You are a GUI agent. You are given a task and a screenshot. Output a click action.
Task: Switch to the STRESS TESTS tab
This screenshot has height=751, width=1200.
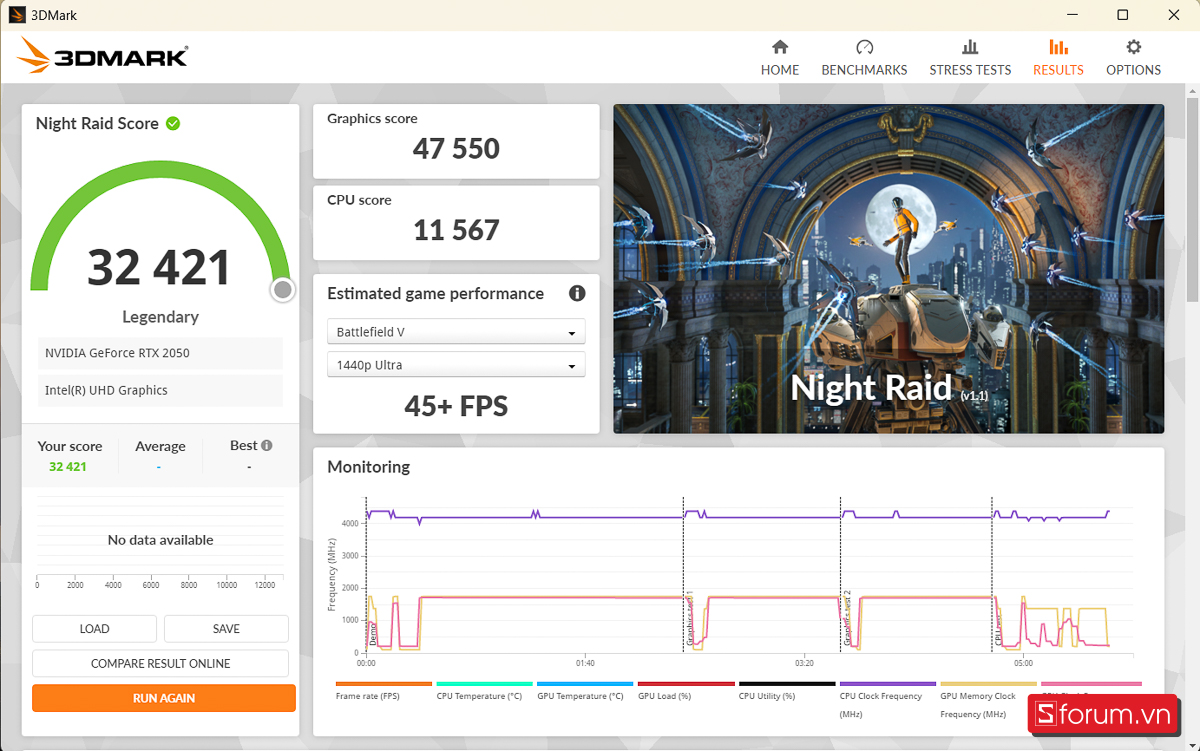point(970,58)
